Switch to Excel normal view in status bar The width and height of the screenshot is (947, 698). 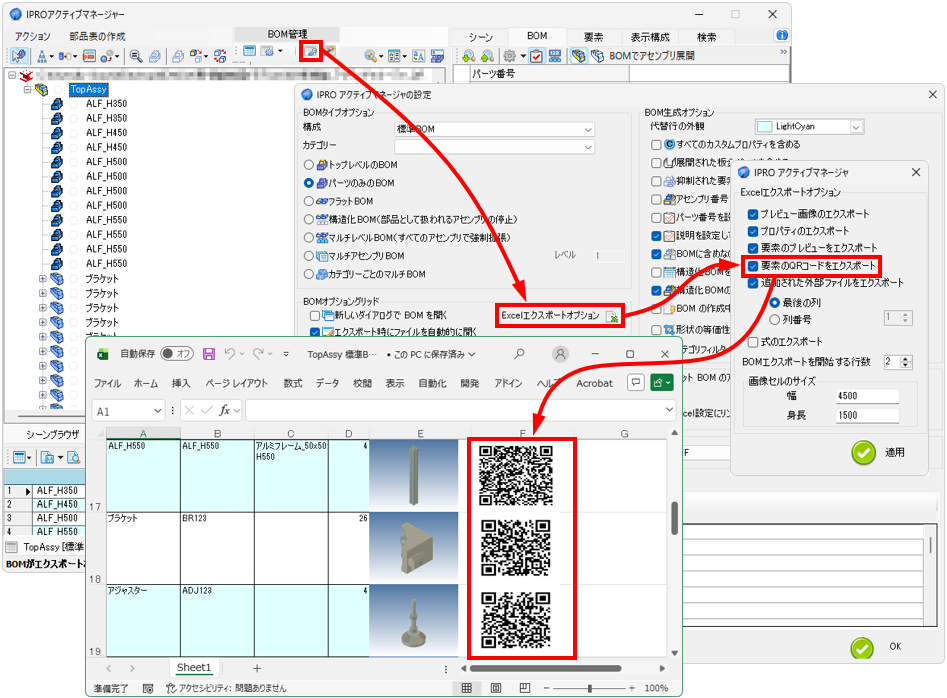pyautogui.click(x=467, y=688)
